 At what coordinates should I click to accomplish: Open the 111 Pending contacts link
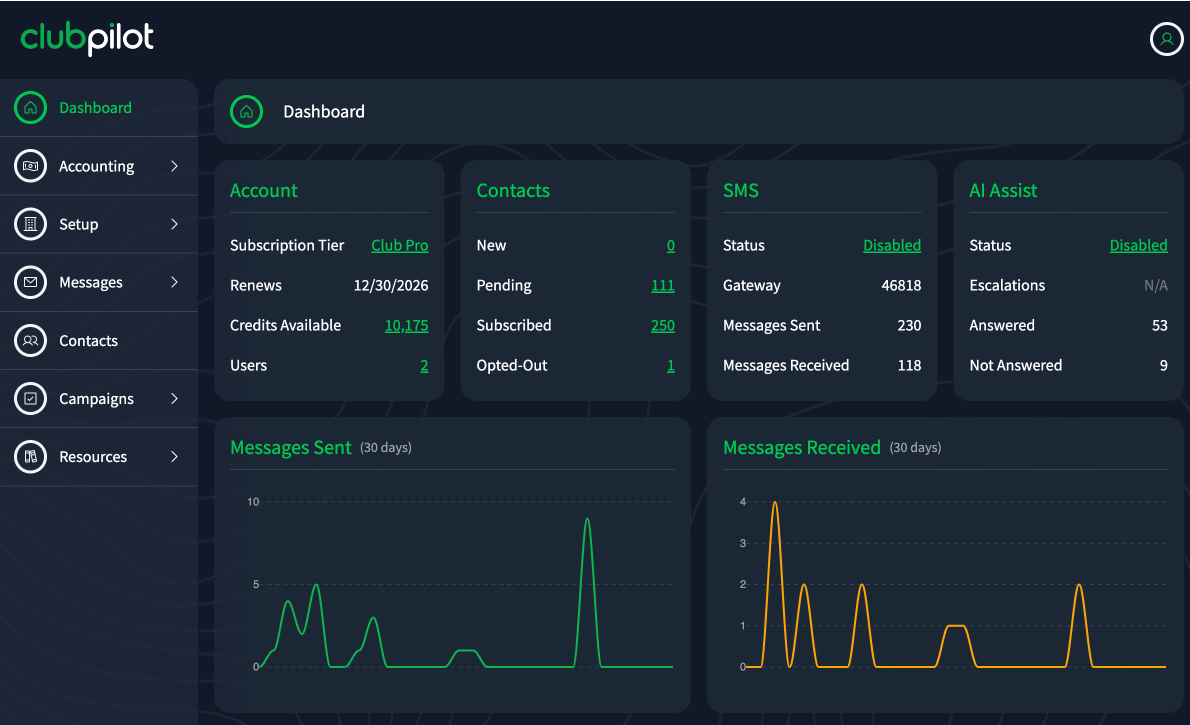point(663,285)
